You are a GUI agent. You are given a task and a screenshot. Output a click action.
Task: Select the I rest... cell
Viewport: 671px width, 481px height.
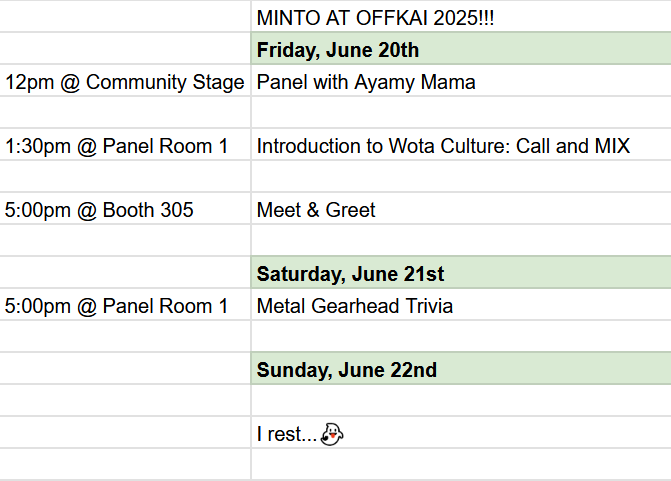pyautogui.click(x=461, y=432)
